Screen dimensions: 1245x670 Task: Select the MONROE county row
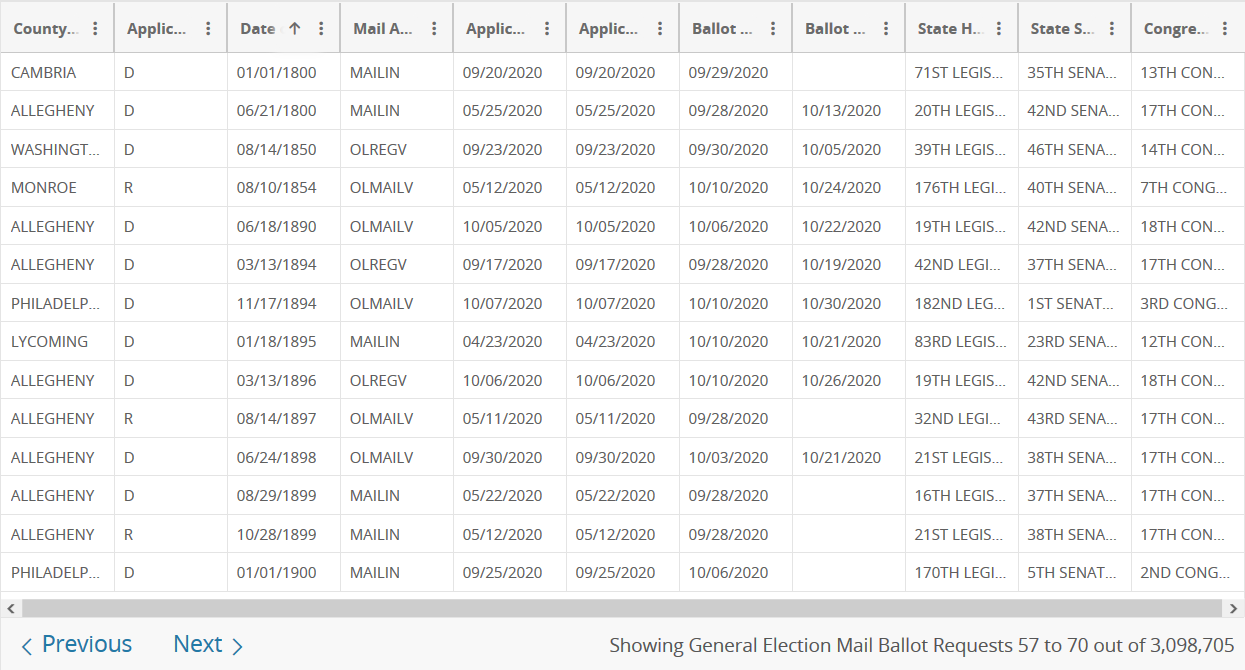[x=622, y=188]
